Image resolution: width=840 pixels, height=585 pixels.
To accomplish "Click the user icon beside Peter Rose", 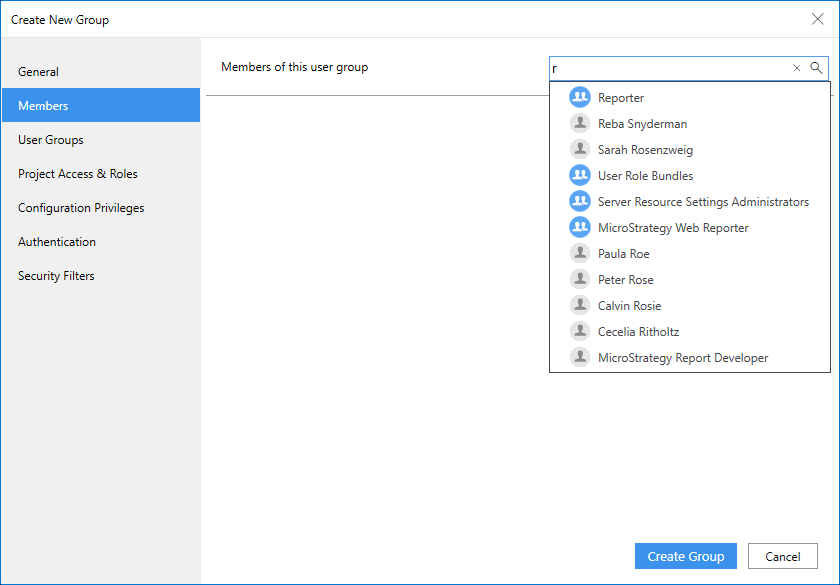I will pos(580,280).
